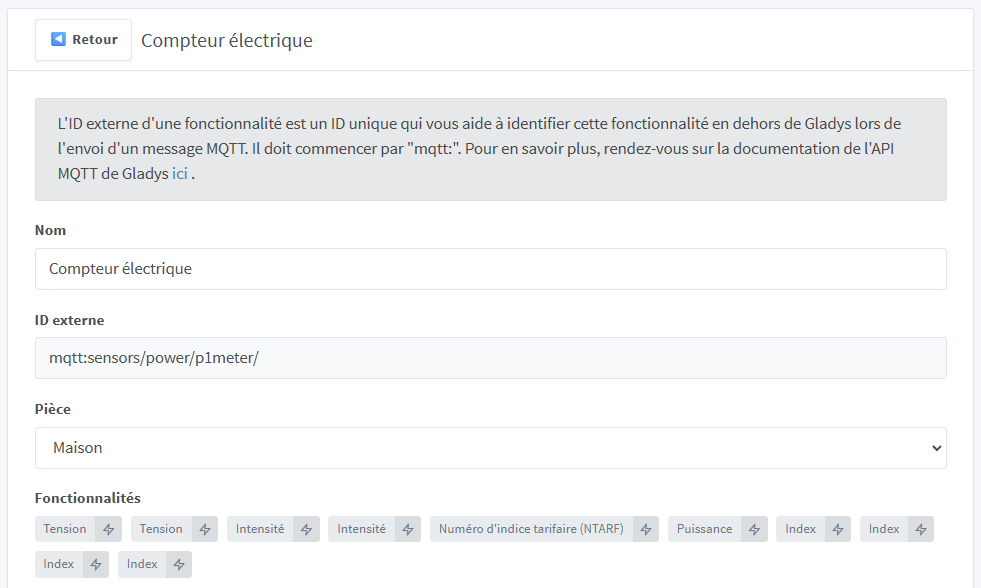
Task: Click the ID externe input field
Action: (x=490, y=358)
